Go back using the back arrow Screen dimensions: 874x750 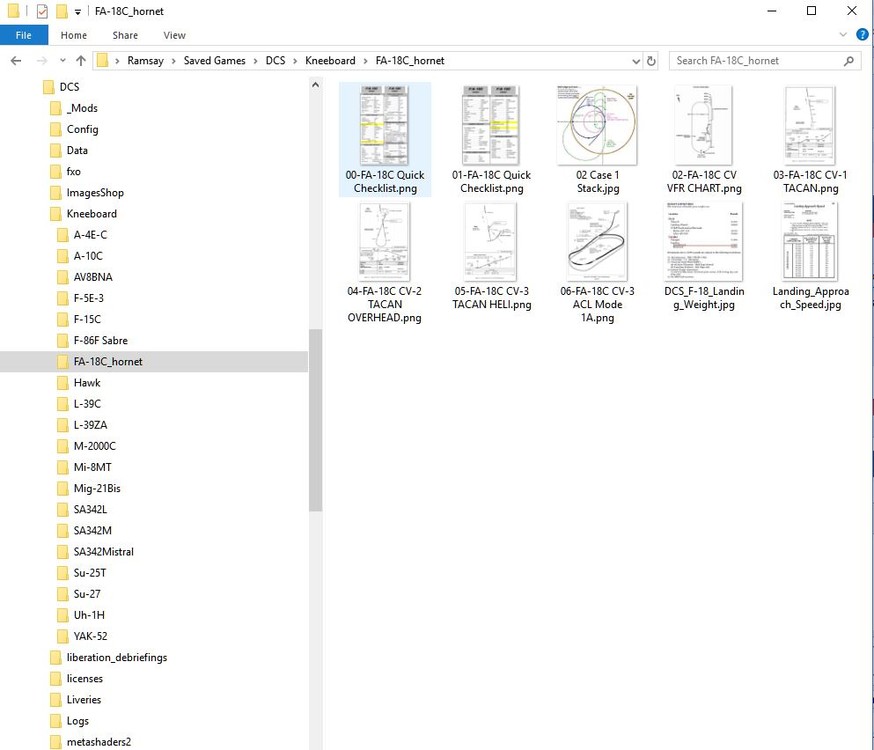point(17,60)
